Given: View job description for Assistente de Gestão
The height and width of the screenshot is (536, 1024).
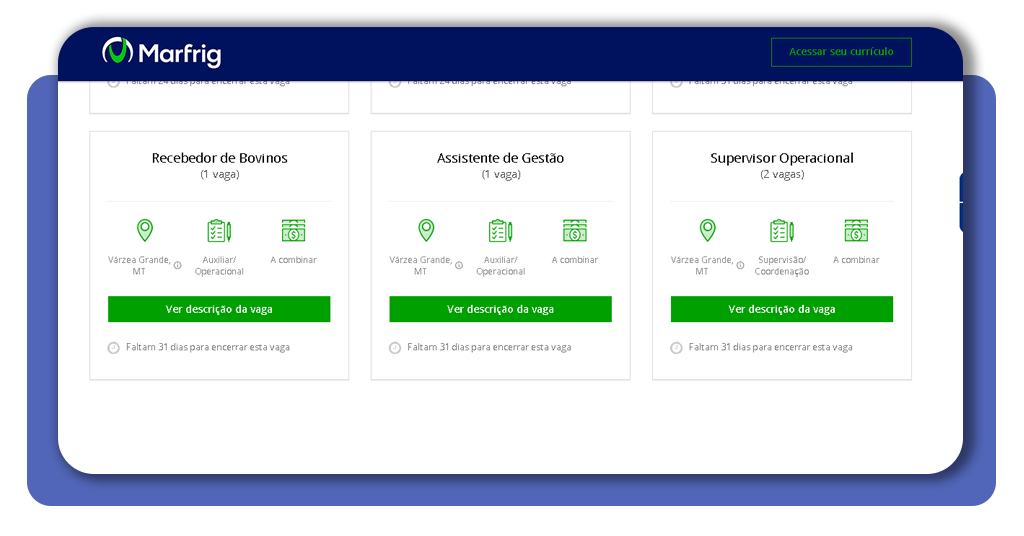Looking at the screenshot, I should [x=500, y=309].
